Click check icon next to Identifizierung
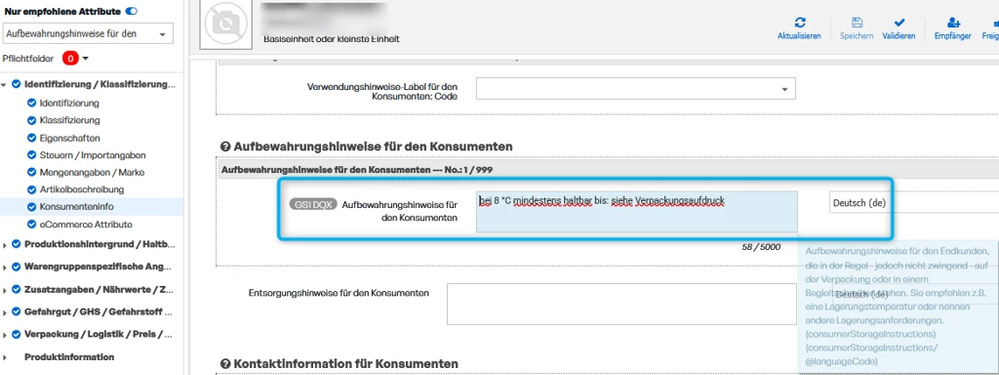999x375 pixels. coord(31,103)
